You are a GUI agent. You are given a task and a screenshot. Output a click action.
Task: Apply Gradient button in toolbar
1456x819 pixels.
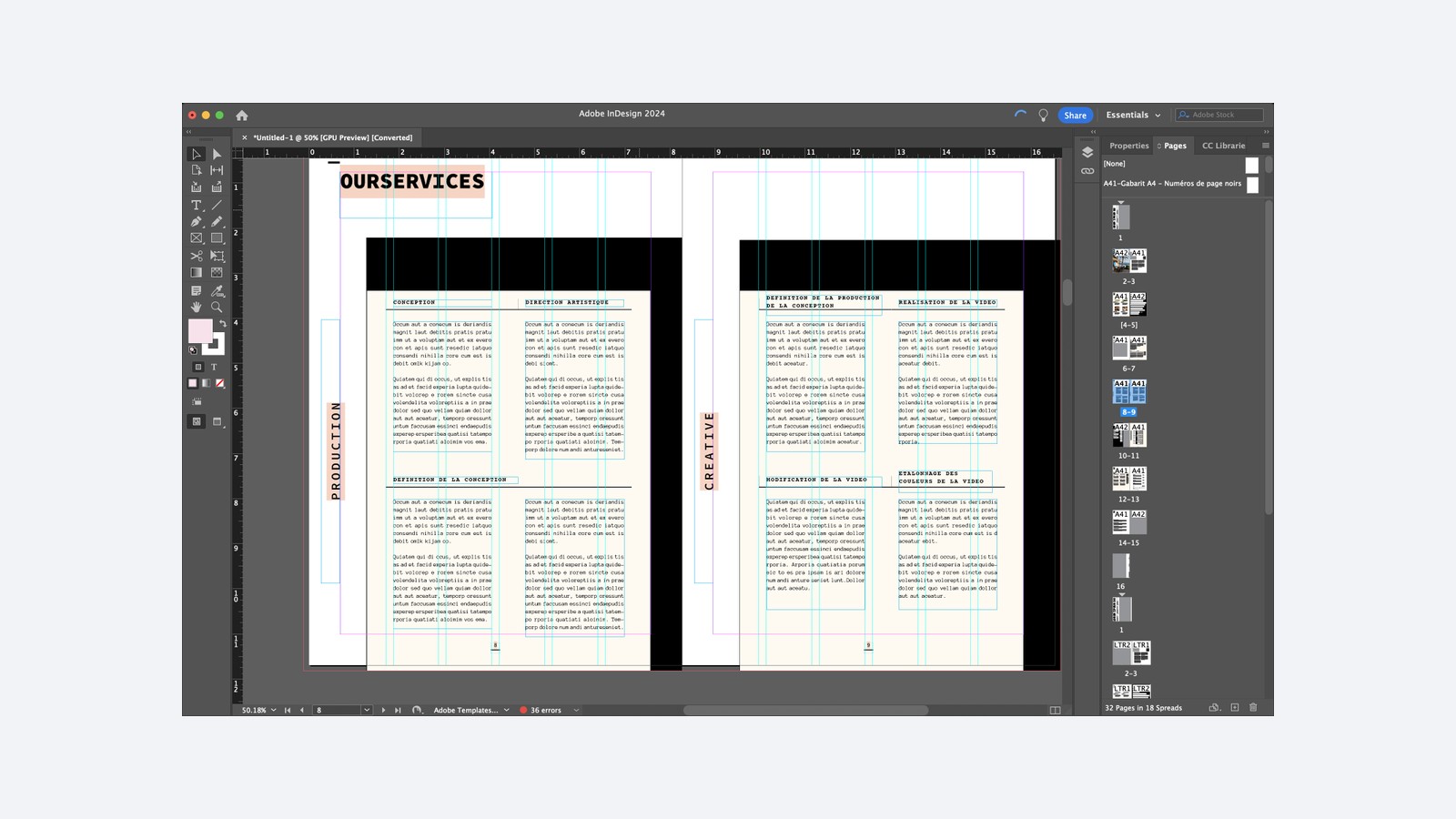point(207,383)
